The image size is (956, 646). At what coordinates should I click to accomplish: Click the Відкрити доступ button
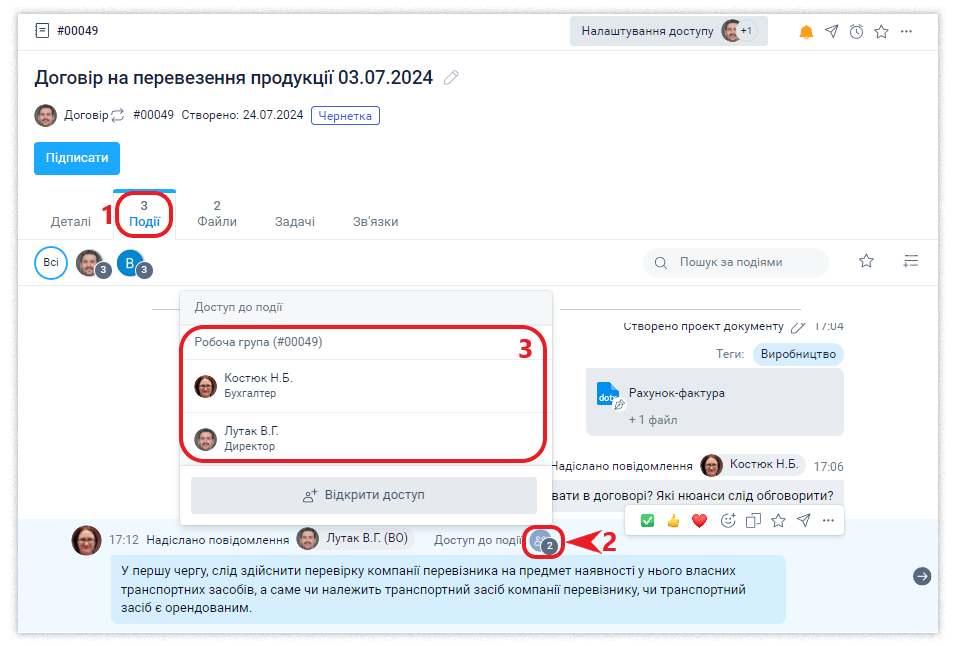(x=364, y=495)
